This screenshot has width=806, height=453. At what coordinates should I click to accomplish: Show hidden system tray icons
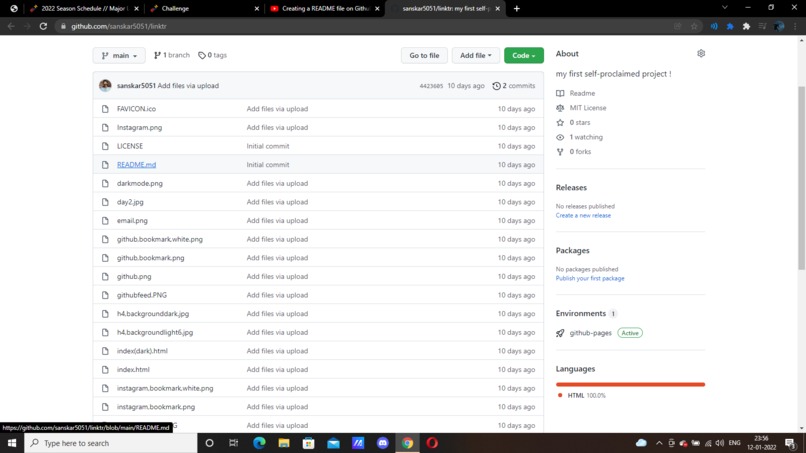[x=659, y=443]
